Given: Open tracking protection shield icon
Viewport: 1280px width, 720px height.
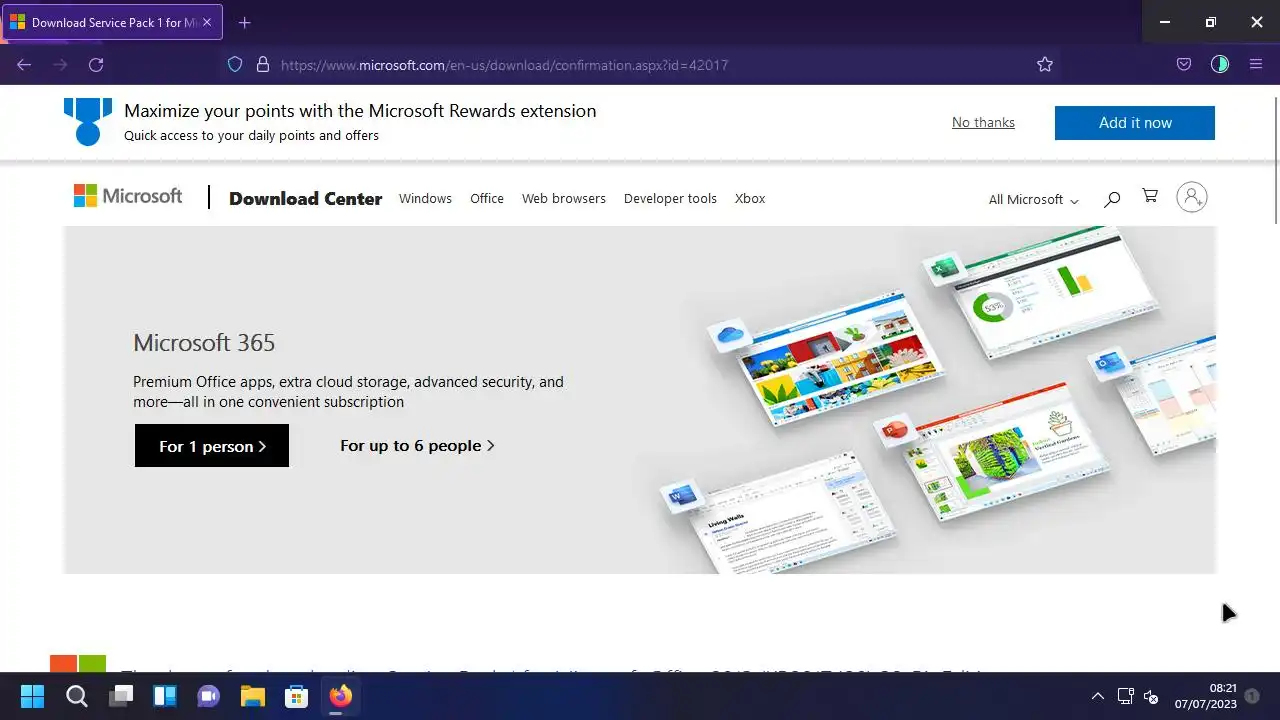Looking at the screenshot, I should 235,64.
